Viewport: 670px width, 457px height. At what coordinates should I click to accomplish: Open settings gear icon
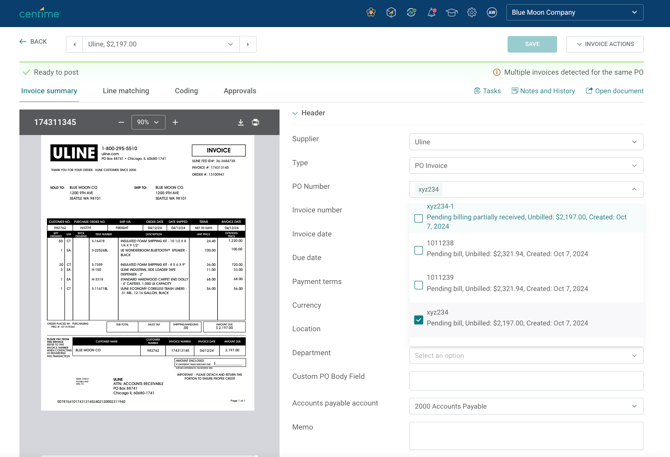pos(472,12)
